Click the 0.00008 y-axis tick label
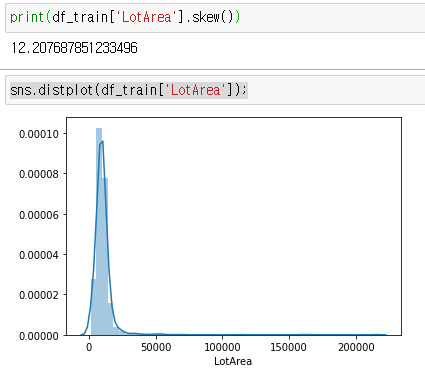The width and height of the screenshot is (425, 381). pos(39,174)
